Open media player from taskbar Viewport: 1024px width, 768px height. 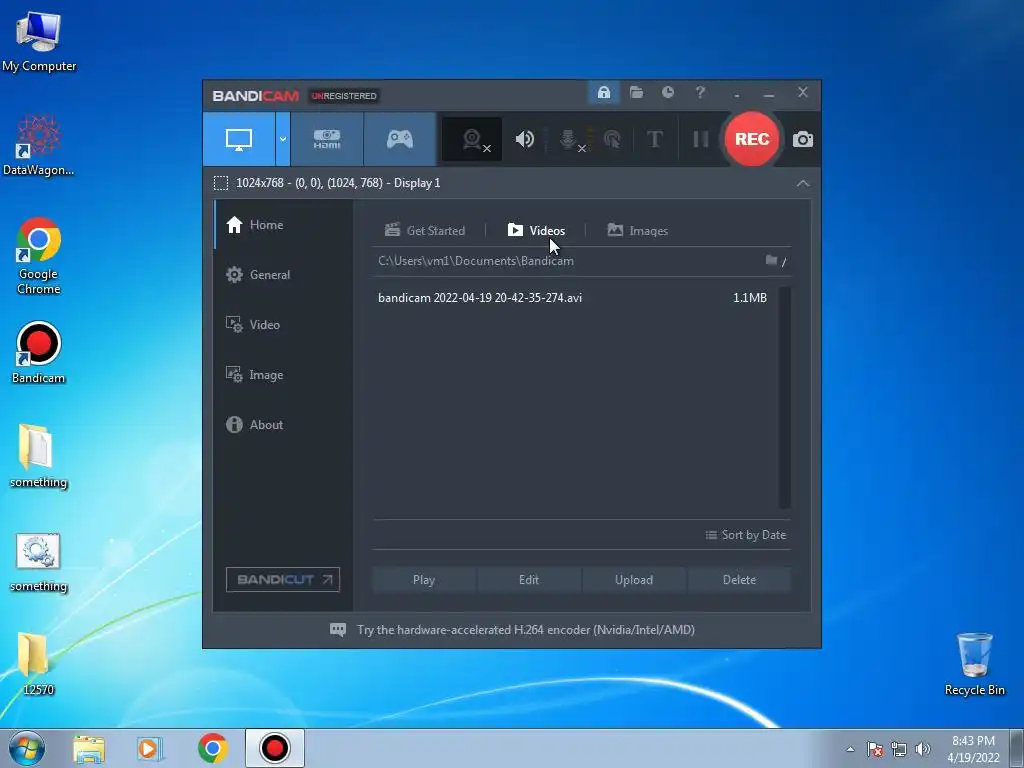point(150,748)
